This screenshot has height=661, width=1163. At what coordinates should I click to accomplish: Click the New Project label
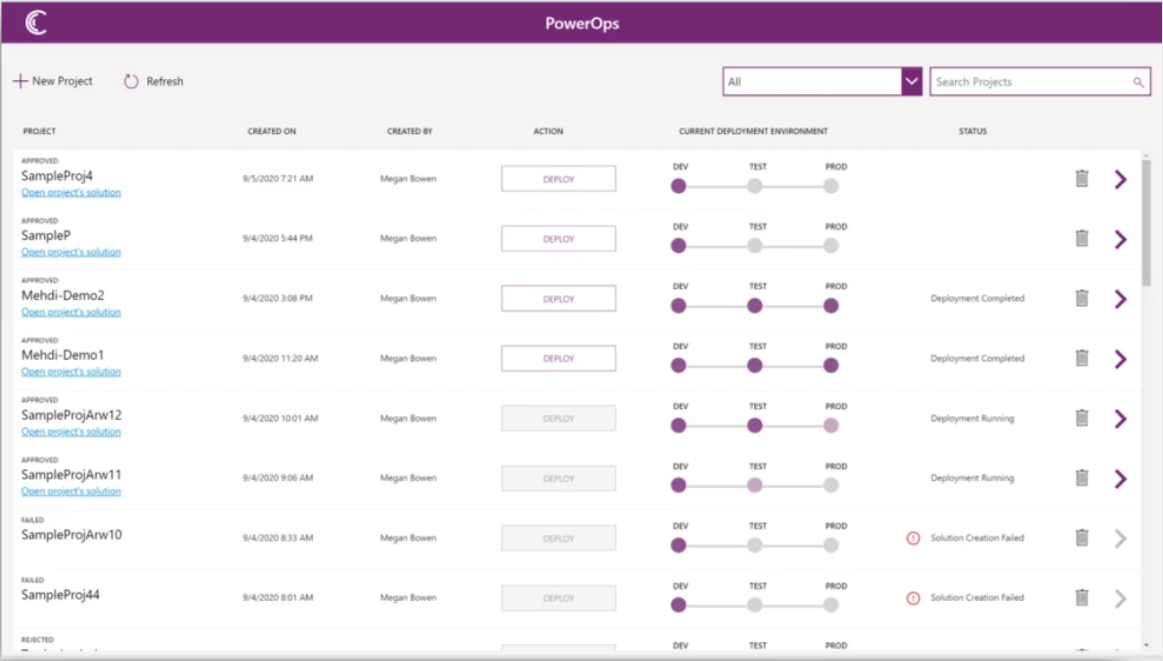coord(62,81)
